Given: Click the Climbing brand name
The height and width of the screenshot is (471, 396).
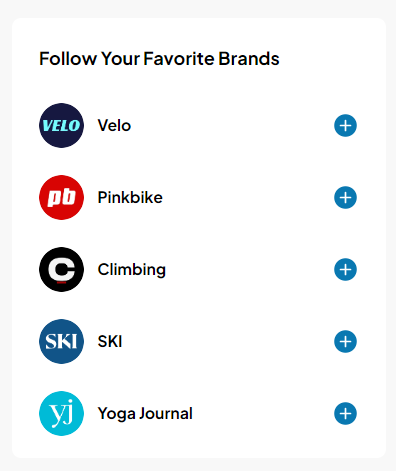Looking at the screenshot, I should 132,270.
